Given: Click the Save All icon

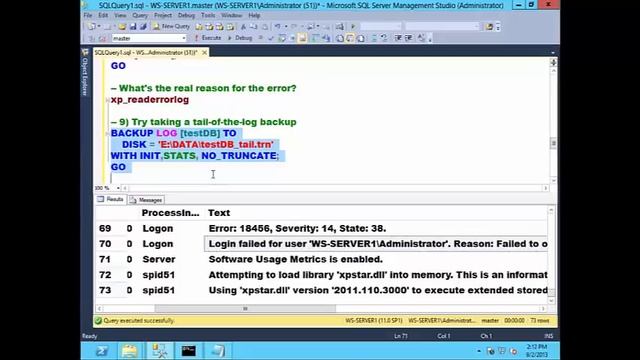Looking at the screenshot, I should click(143, 27).
